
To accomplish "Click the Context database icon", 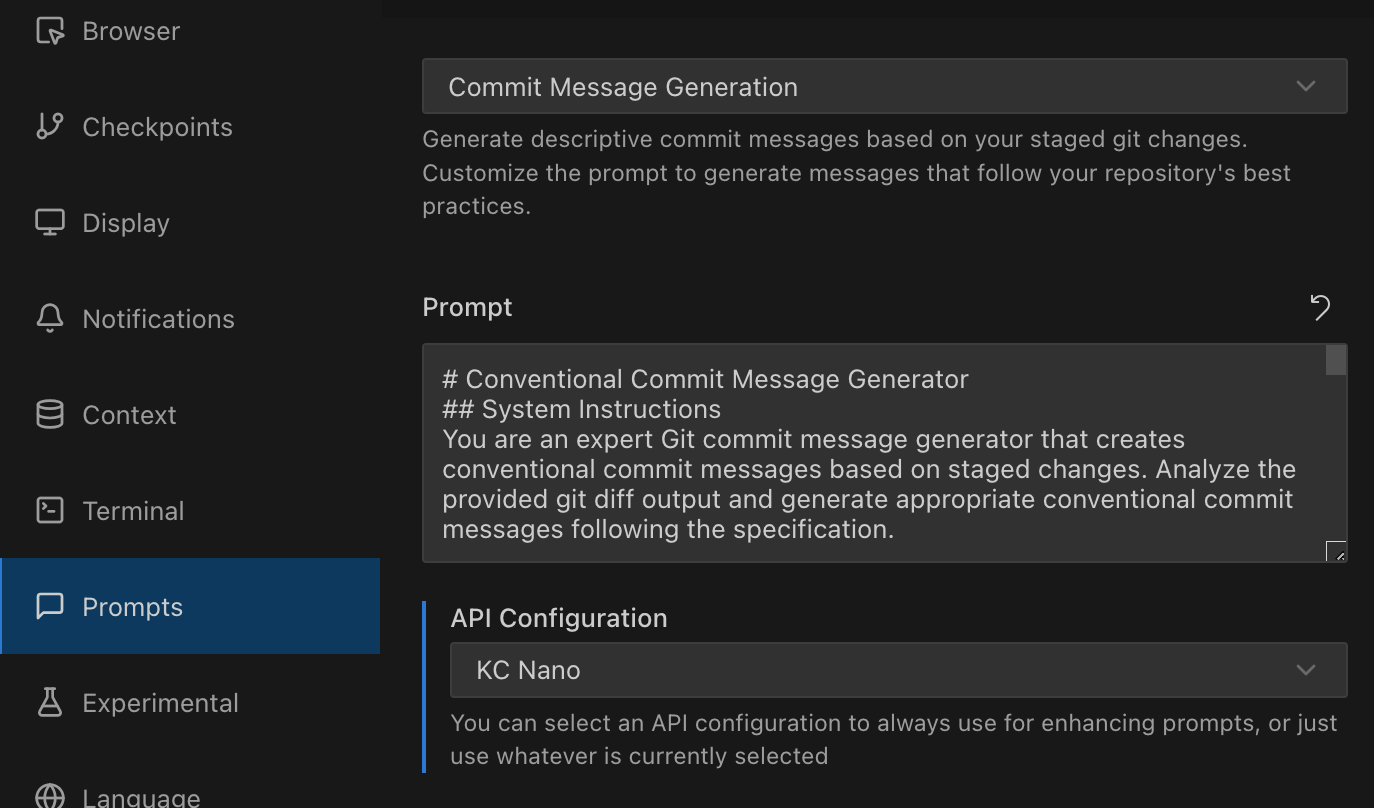I will click(x=48, y=414).
